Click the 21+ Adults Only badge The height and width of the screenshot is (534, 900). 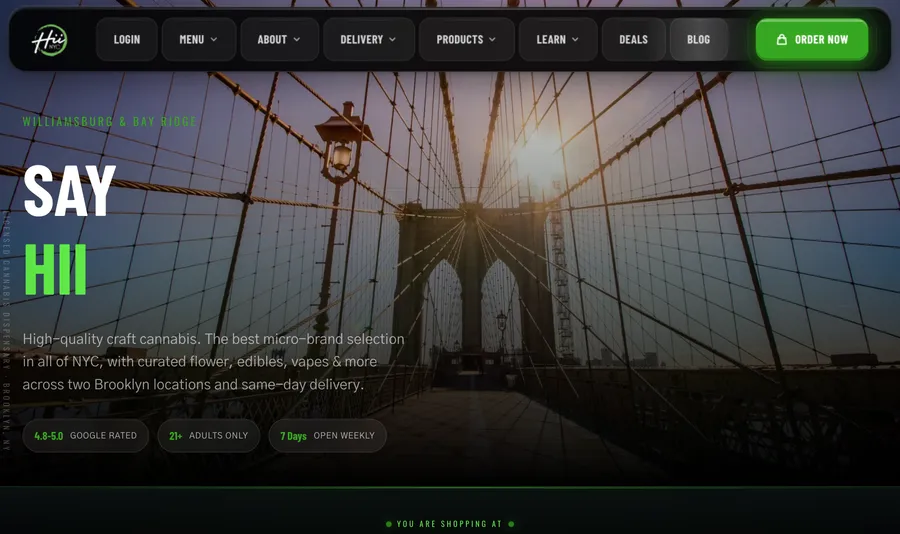pyautogui.click(x=209, y=436)
